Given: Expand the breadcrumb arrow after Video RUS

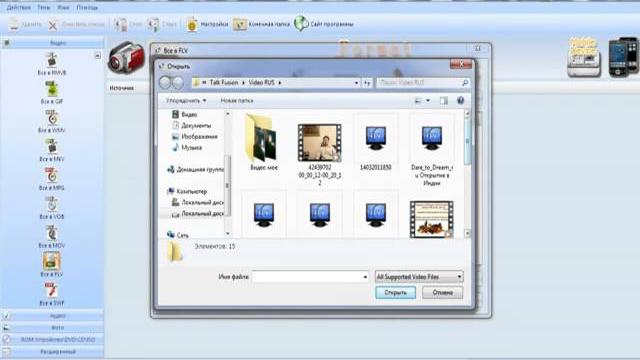Looking at the screenshot, I should (280, 83).
